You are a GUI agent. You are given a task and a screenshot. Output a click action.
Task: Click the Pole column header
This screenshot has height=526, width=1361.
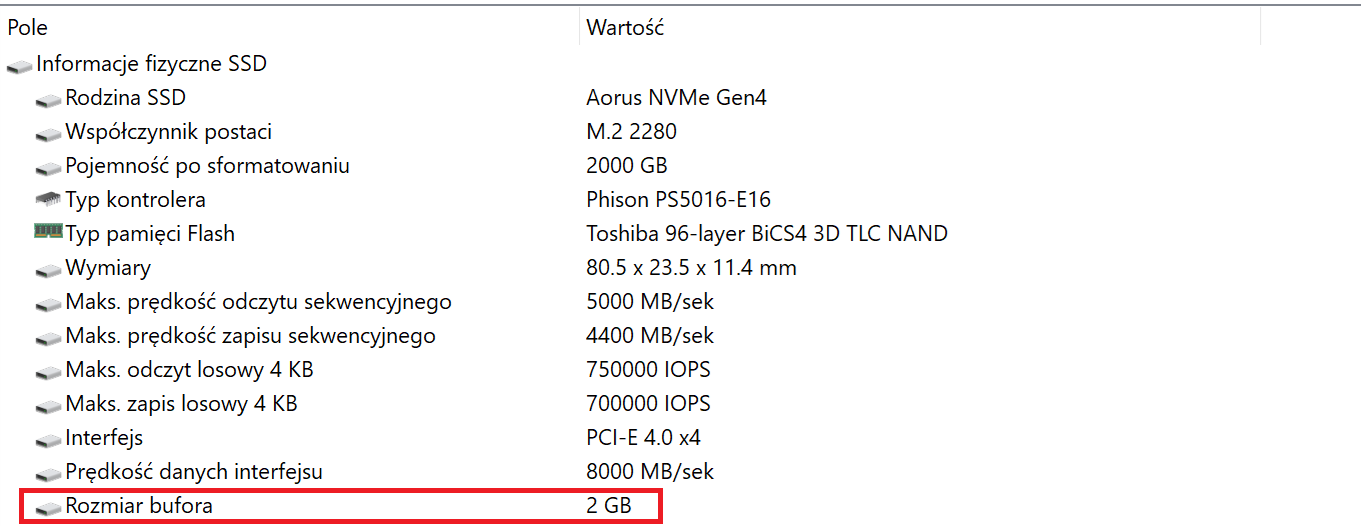click(x=28, y=28)
